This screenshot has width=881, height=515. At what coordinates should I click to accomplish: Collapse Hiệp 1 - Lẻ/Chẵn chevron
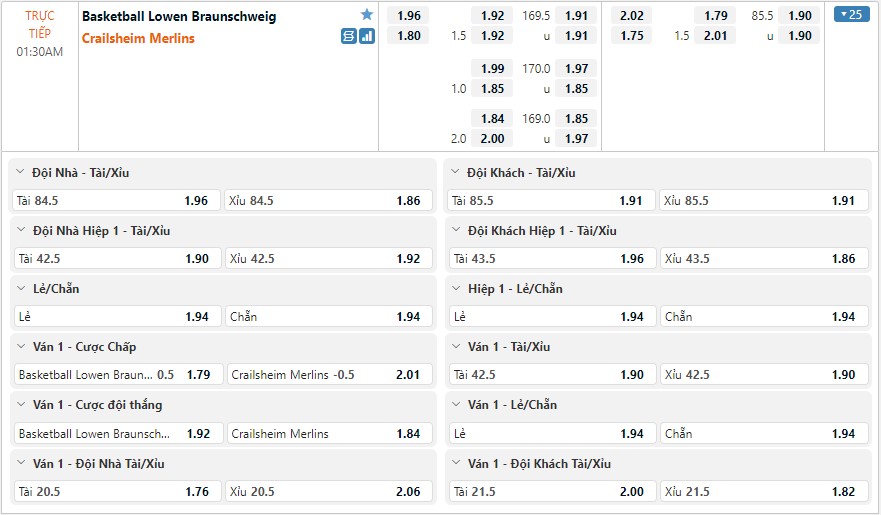tap(456, 288)
